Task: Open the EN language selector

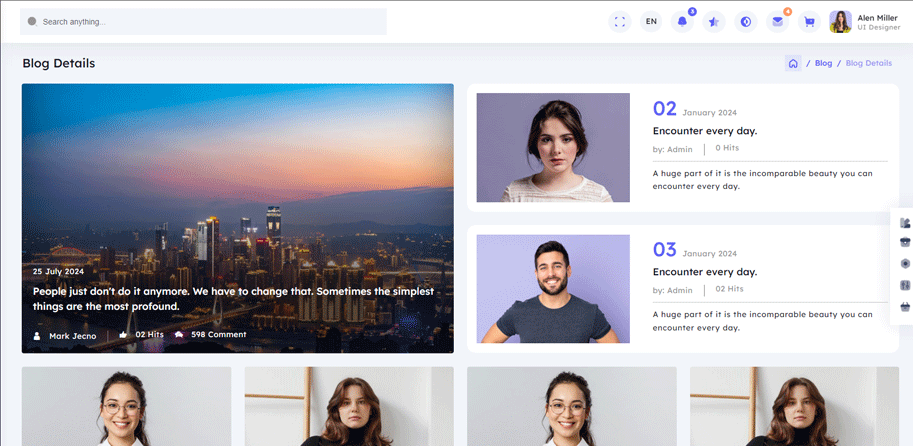Action: 651,22
